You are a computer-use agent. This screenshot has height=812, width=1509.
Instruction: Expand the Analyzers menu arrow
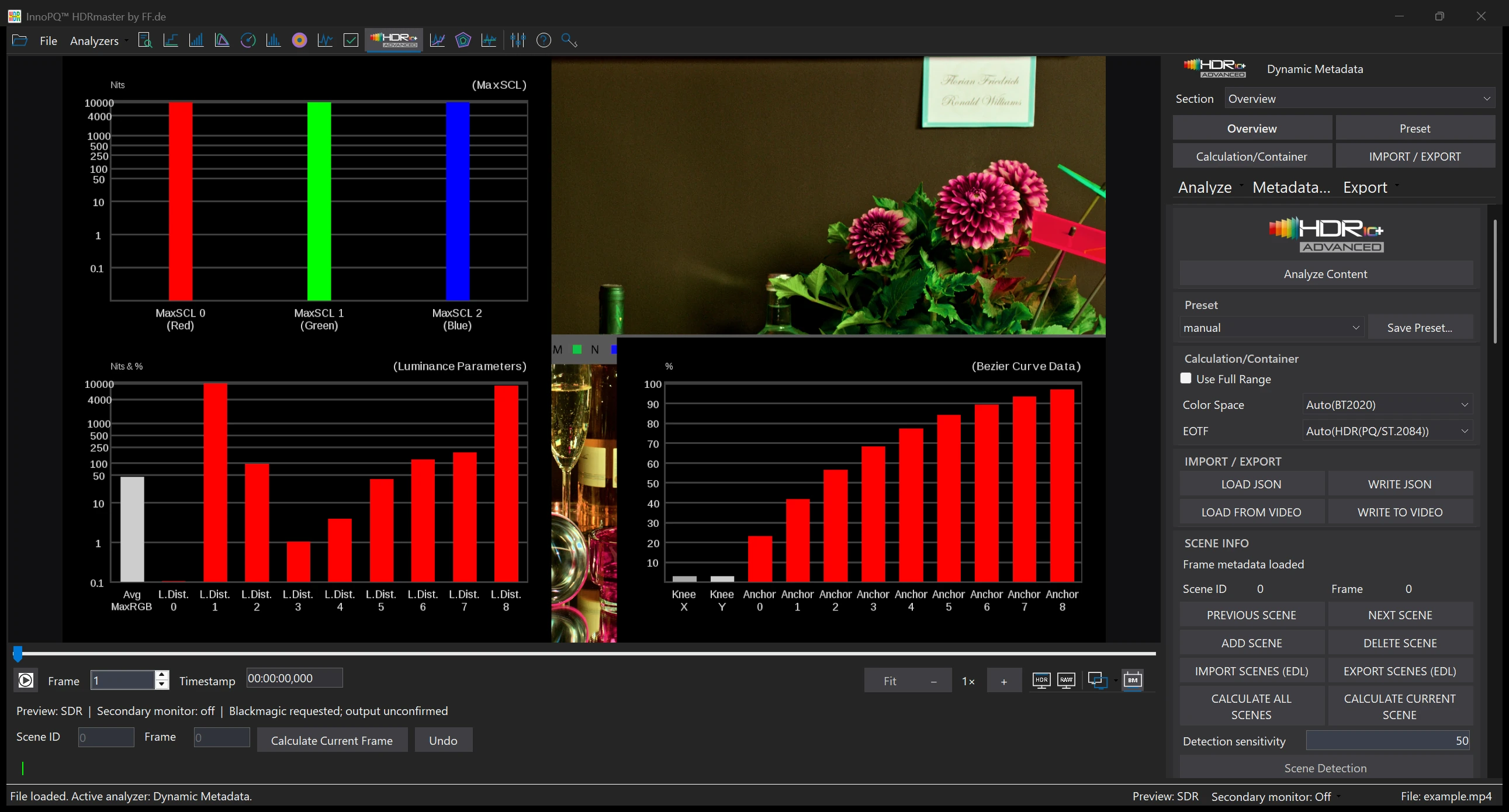point(127,41)
